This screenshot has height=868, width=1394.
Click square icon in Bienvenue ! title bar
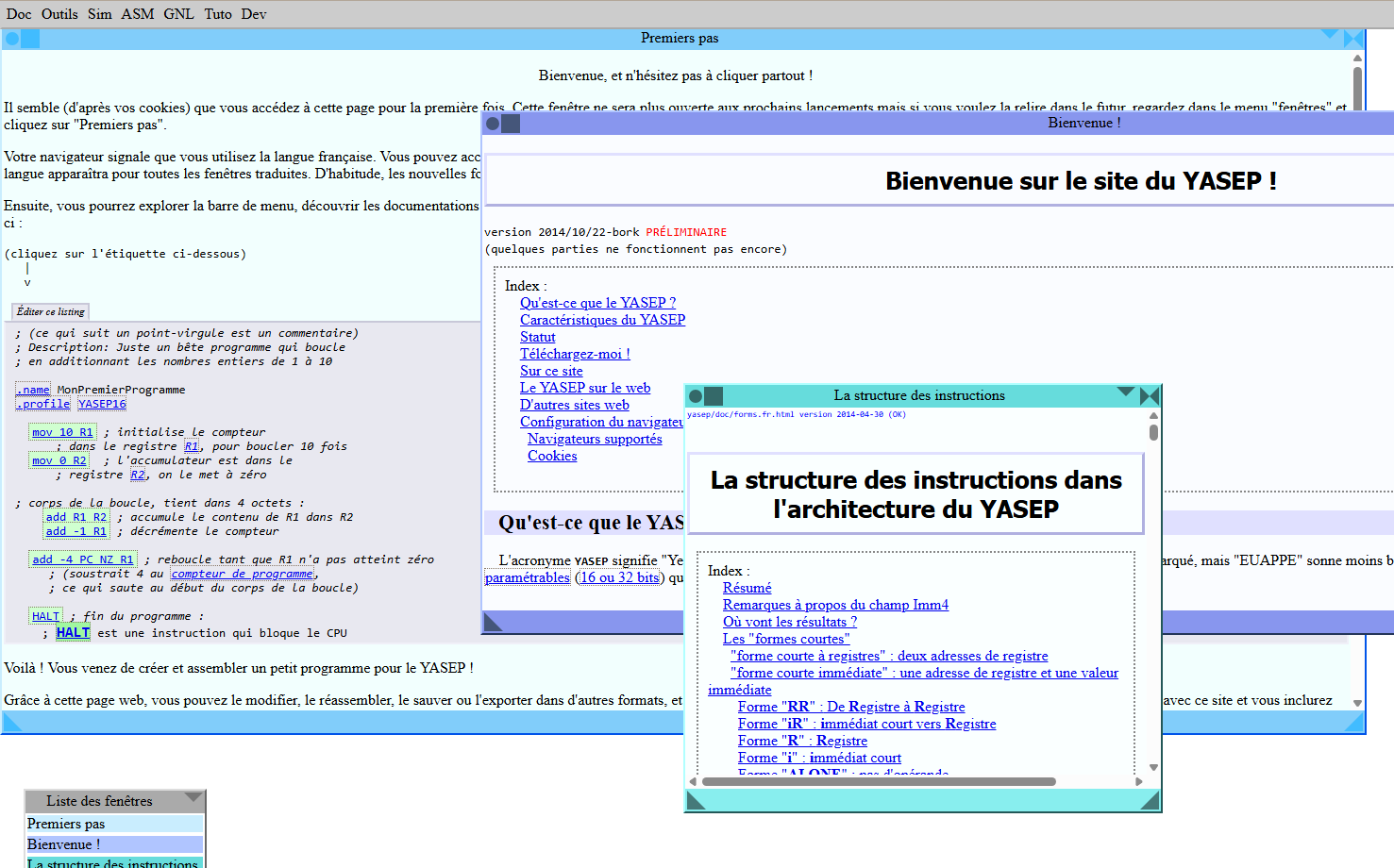click(511, 124)
